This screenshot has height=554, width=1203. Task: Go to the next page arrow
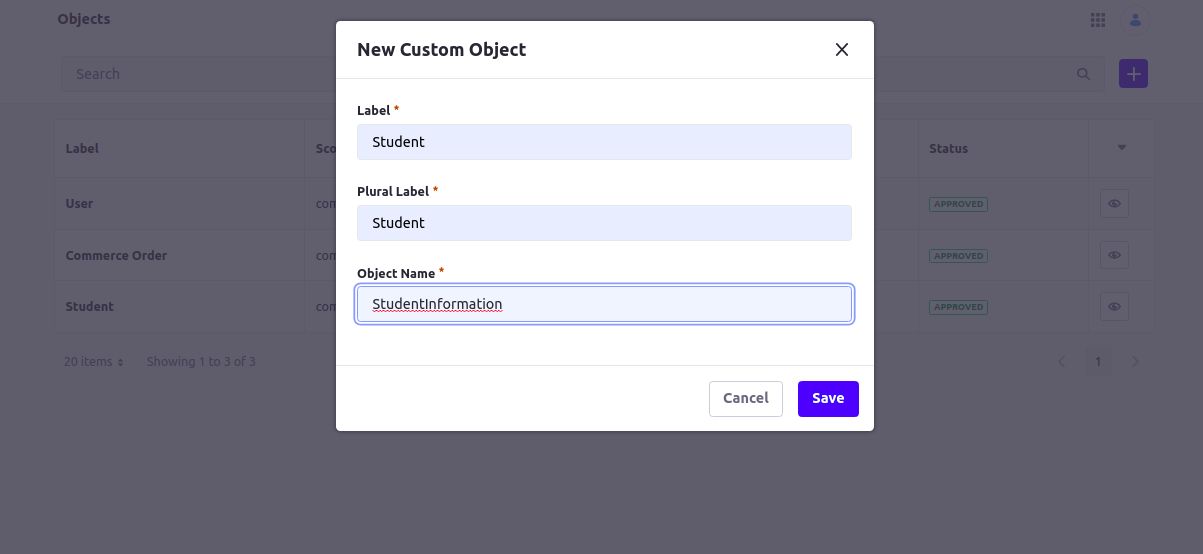1135,361
